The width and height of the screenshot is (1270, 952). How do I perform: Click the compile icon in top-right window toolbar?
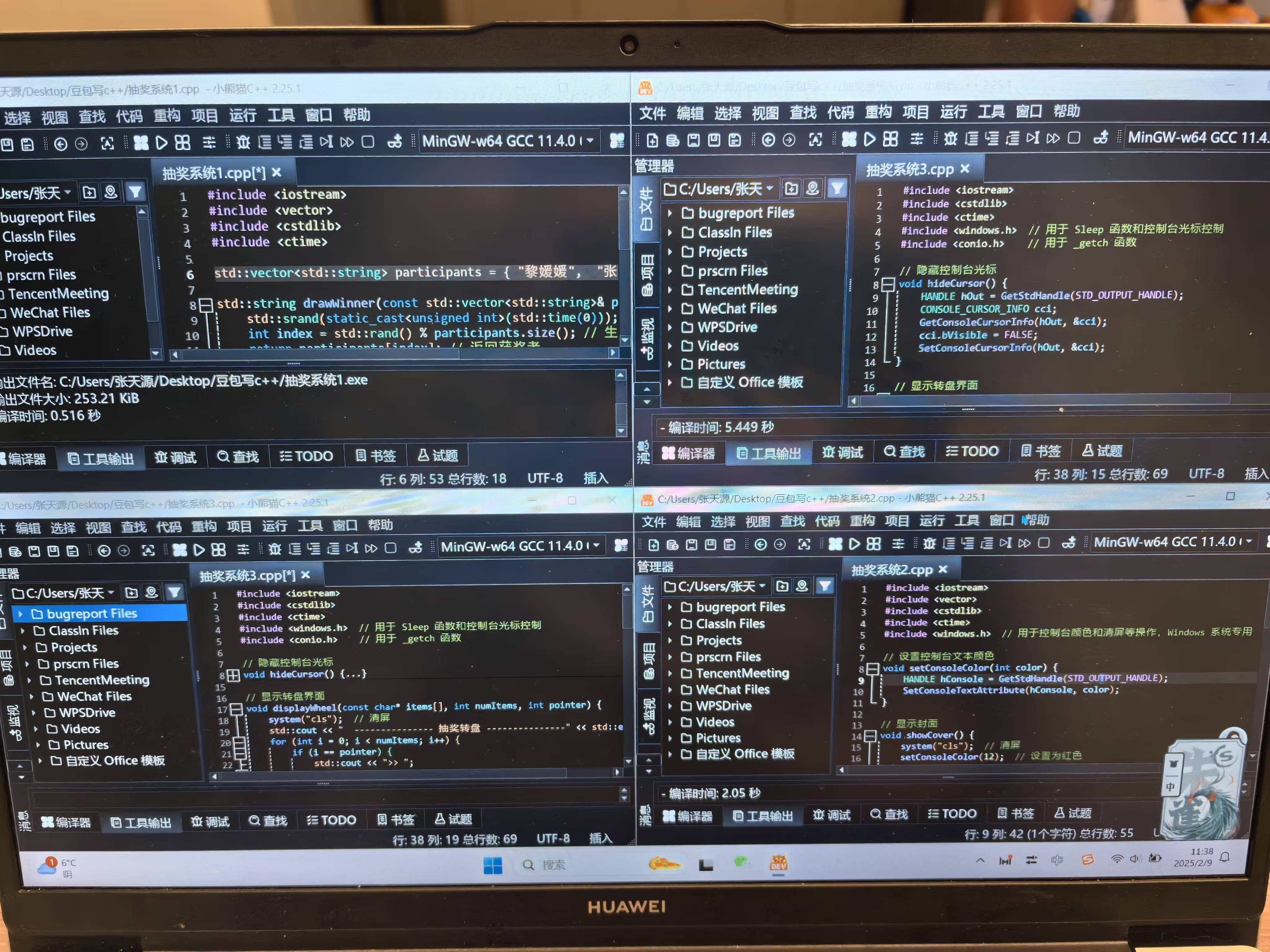coord(849,139)
